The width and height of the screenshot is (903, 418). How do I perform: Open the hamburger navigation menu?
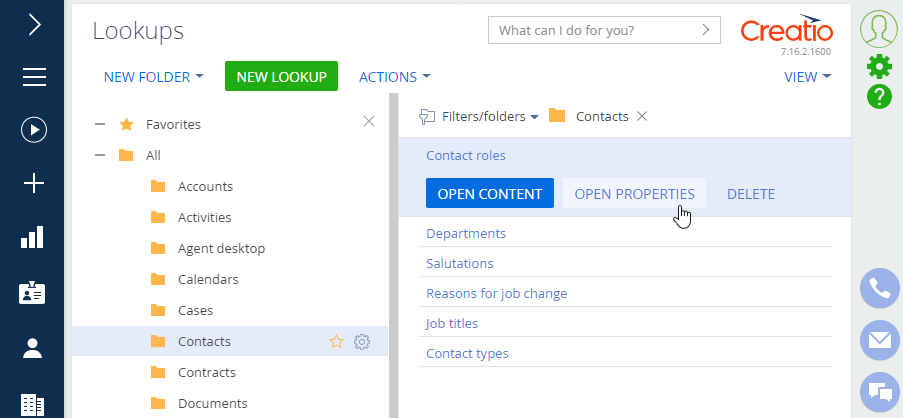click(35, 77)
